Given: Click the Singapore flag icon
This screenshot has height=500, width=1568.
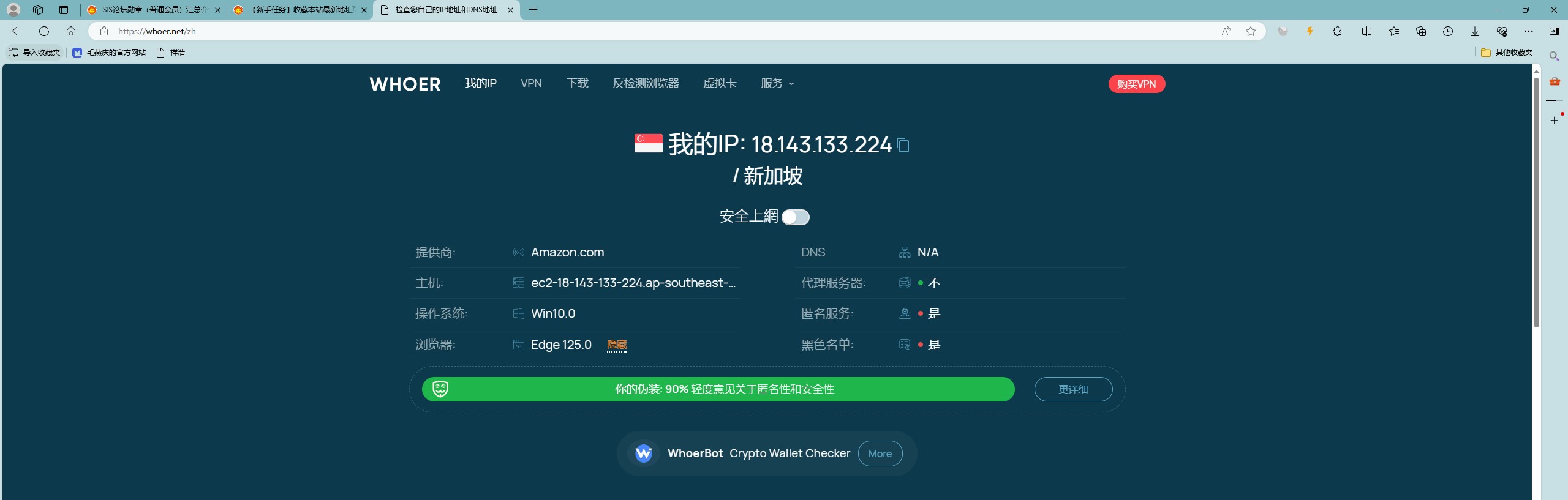Looking at the screenshot, I should (649, 143).
